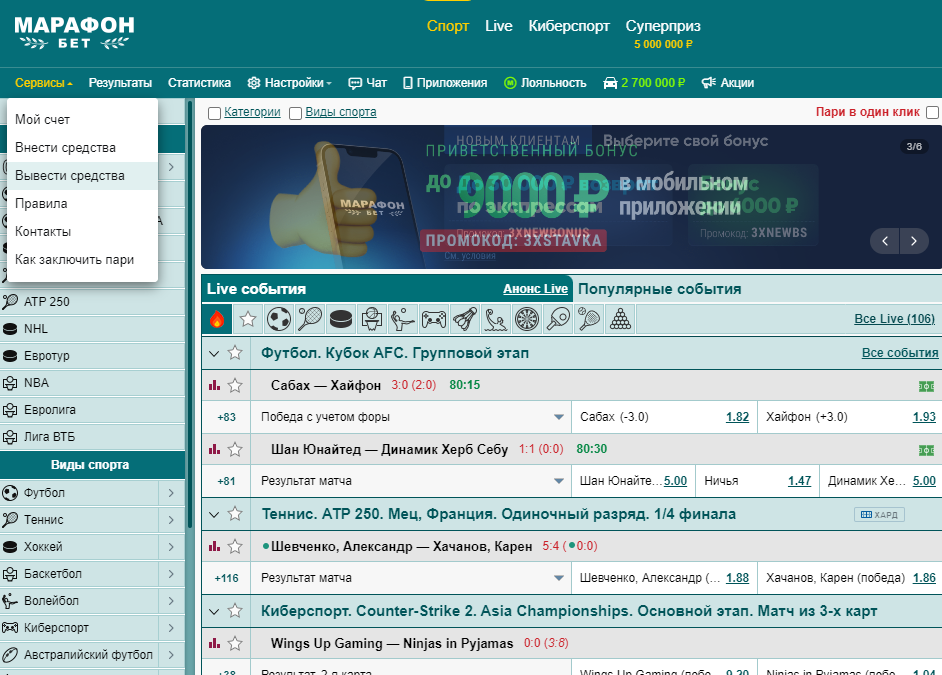Viewport: 942px width, 675px height.
Task: Favorite Шевченко — Хачанов match star
Action: click(x=235, y=546)
